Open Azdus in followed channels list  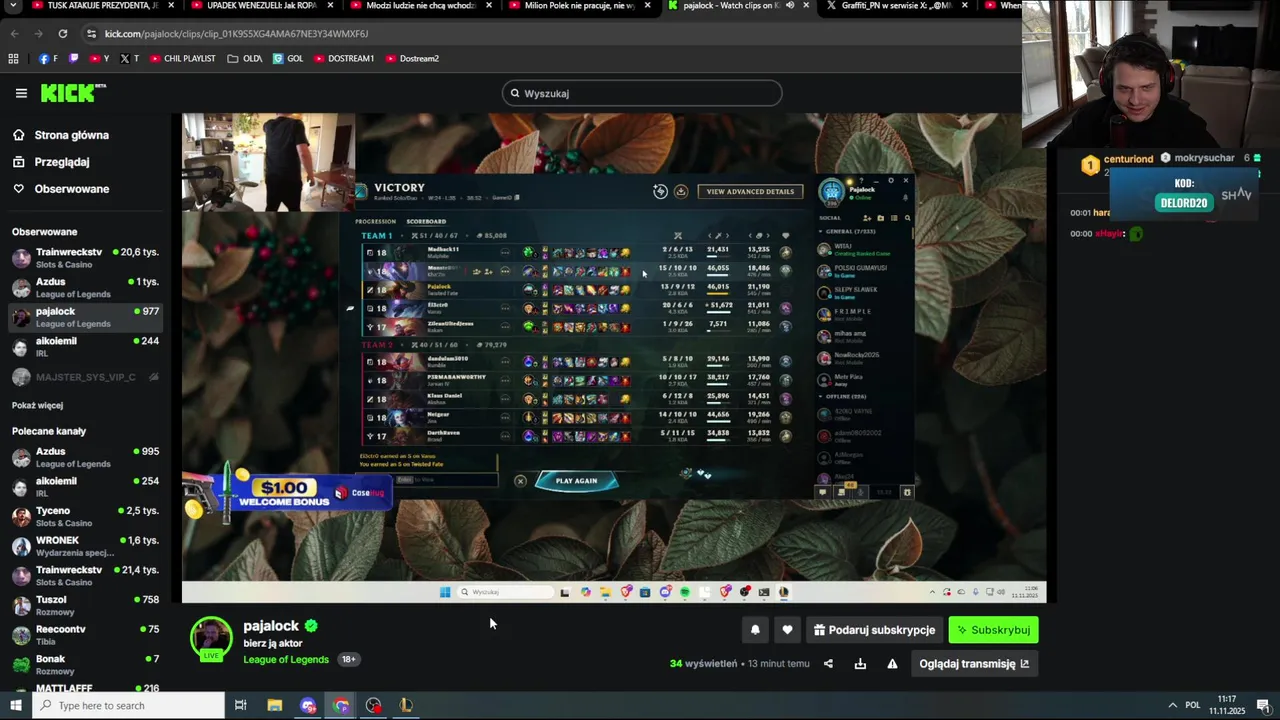tap(86, 287)
